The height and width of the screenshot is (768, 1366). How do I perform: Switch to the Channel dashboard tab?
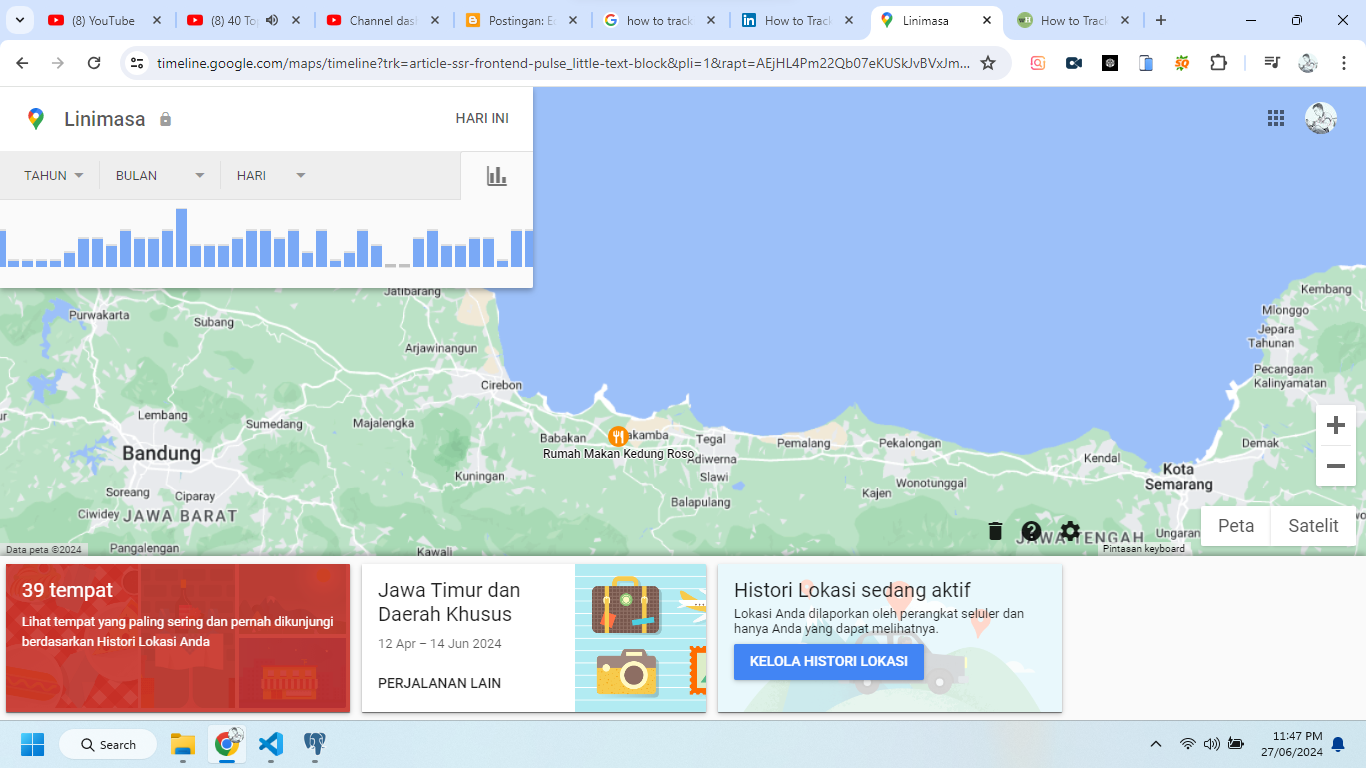coord(383,20)
